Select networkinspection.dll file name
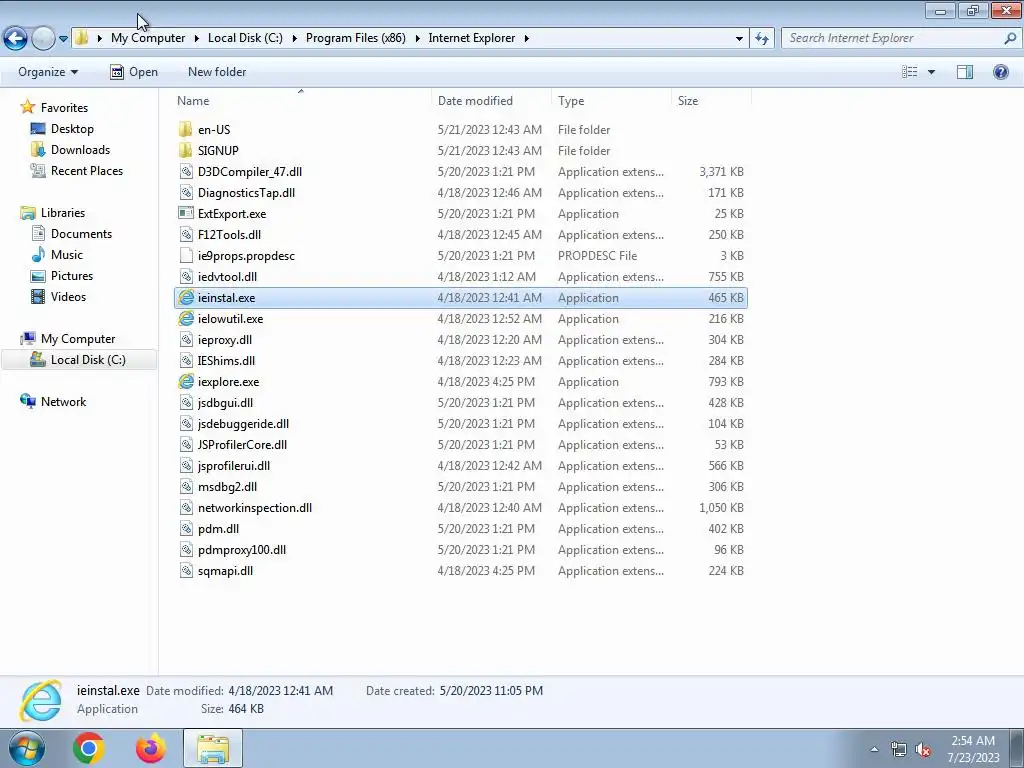The image size is (1024, 768). (x=255, y=507)
